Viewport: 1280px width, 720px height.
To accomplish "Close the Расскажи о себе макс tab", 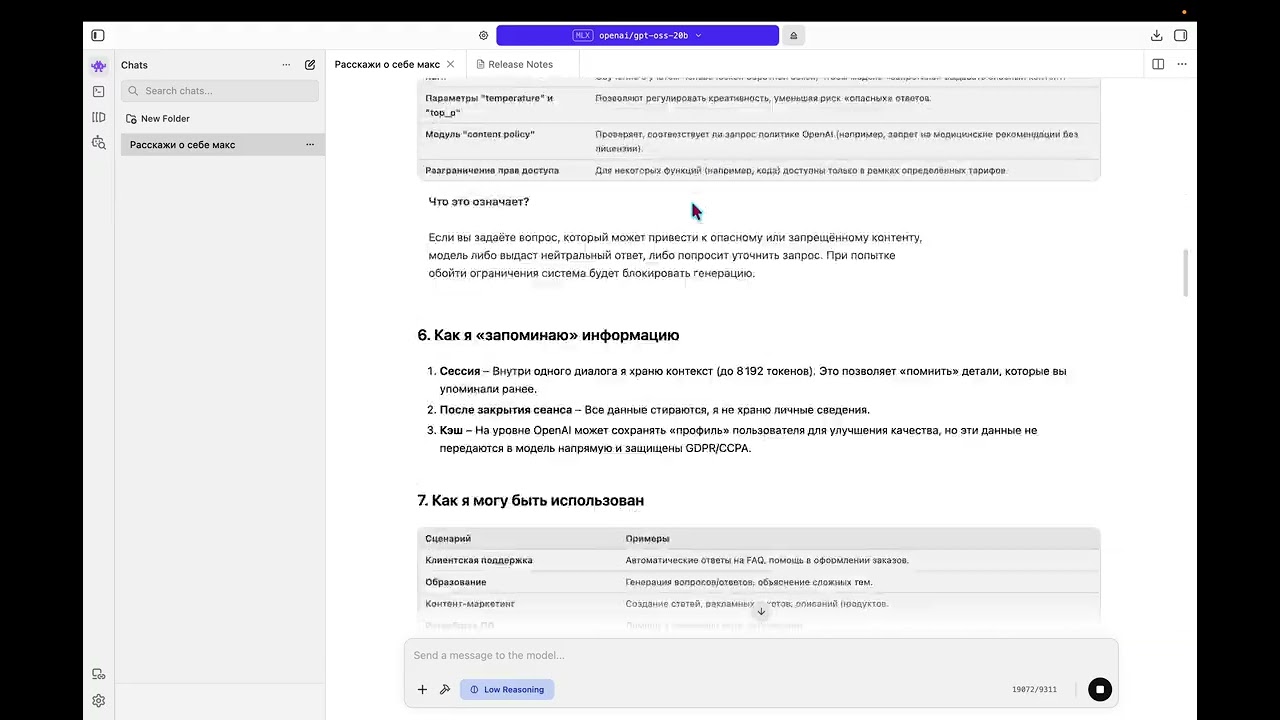I will pyautogui.click(x=451, y=64).
